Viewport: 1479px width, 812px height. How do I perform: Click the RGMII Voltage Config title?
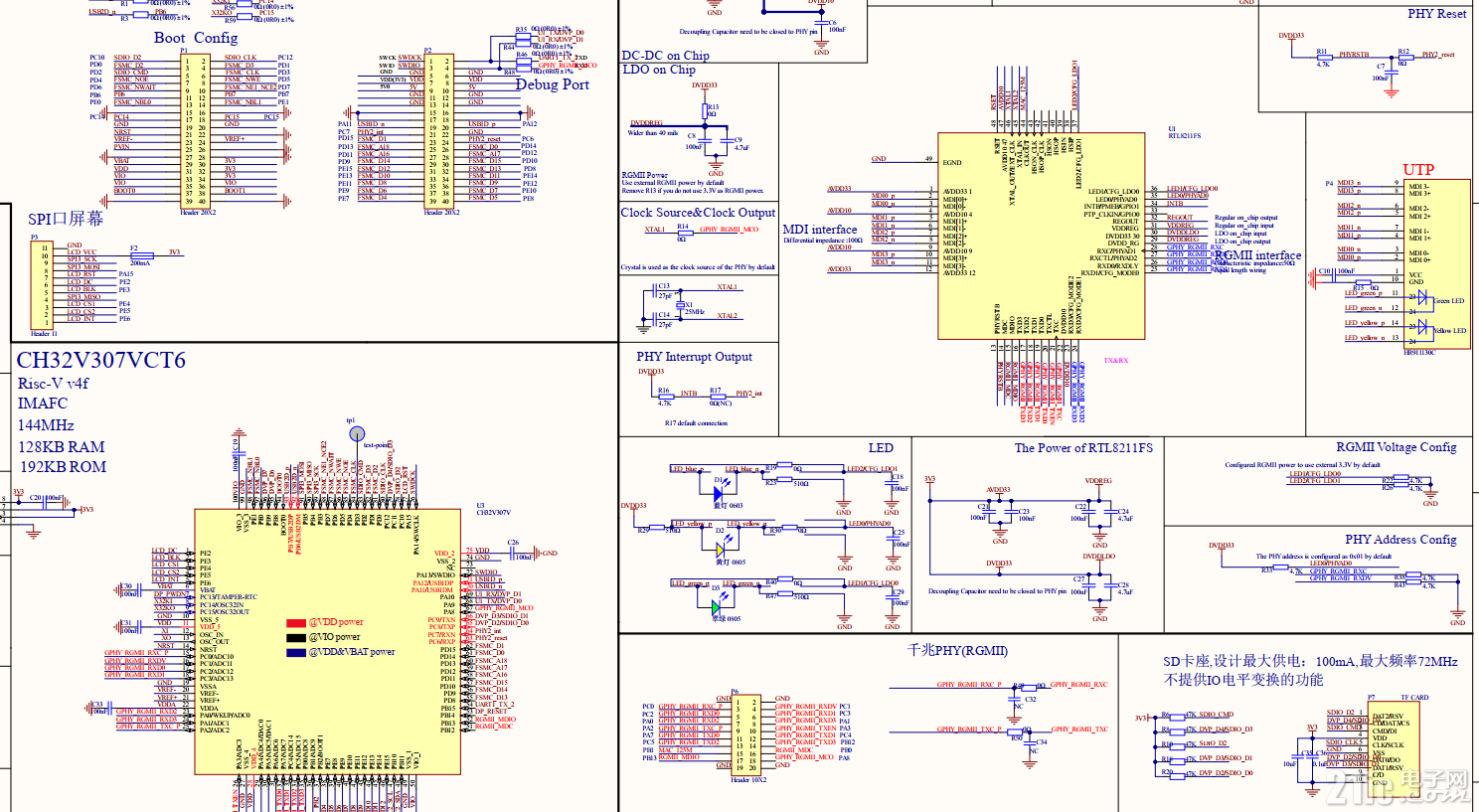[1396, 447]
